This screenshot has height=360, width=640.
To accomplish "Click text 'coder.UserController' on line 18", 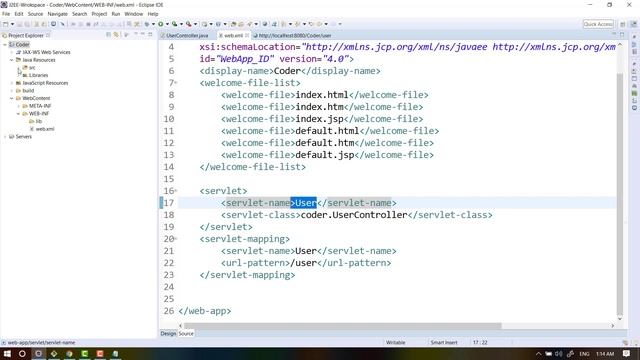I will click(x=354, y=215).
